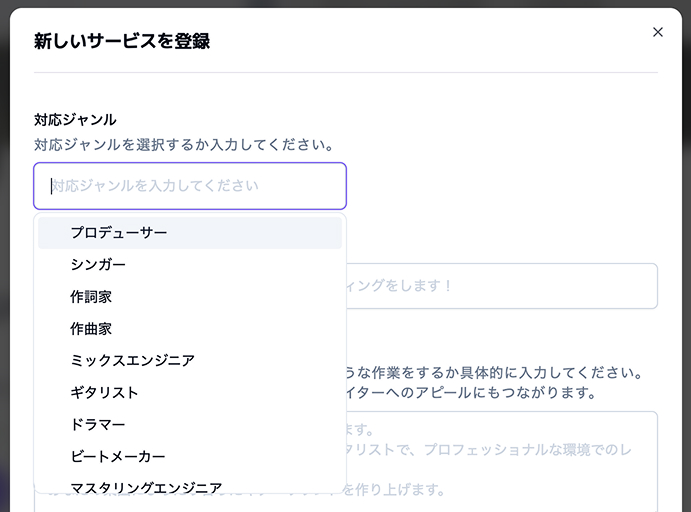Click the 対応ジャンルを選択するか入力してください helper text
The image size is (691, 512).
(x=184, y=144)
